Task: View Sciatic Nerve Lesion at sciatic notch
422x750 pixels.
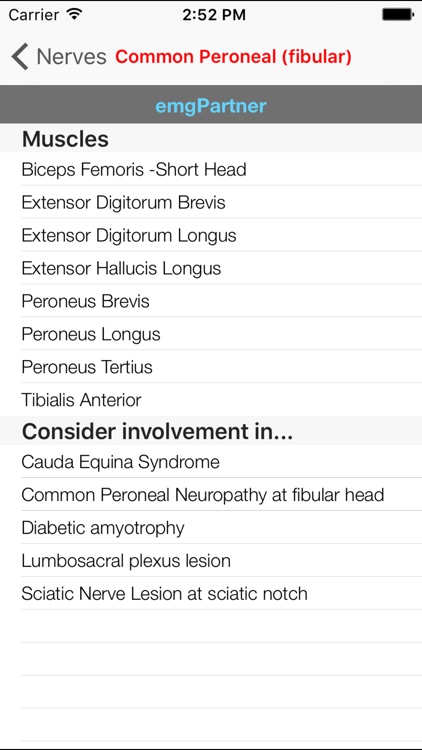Action: pos(211,594)
